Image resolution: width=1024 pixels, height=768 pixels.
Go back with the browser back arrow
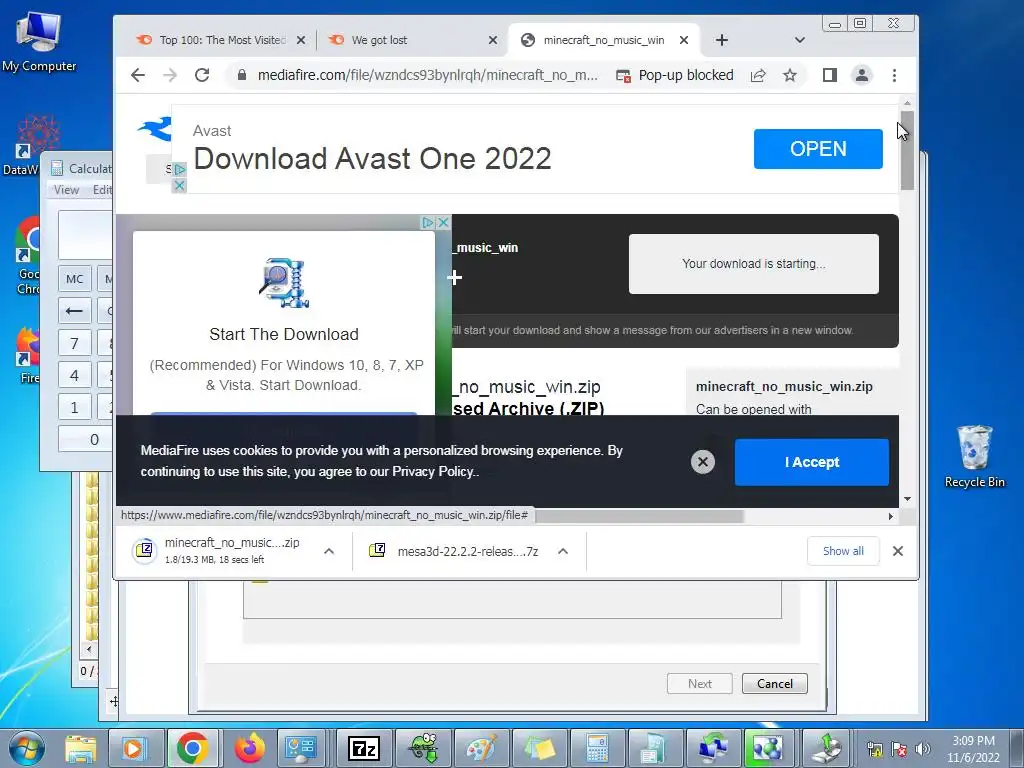coord(138,75)
